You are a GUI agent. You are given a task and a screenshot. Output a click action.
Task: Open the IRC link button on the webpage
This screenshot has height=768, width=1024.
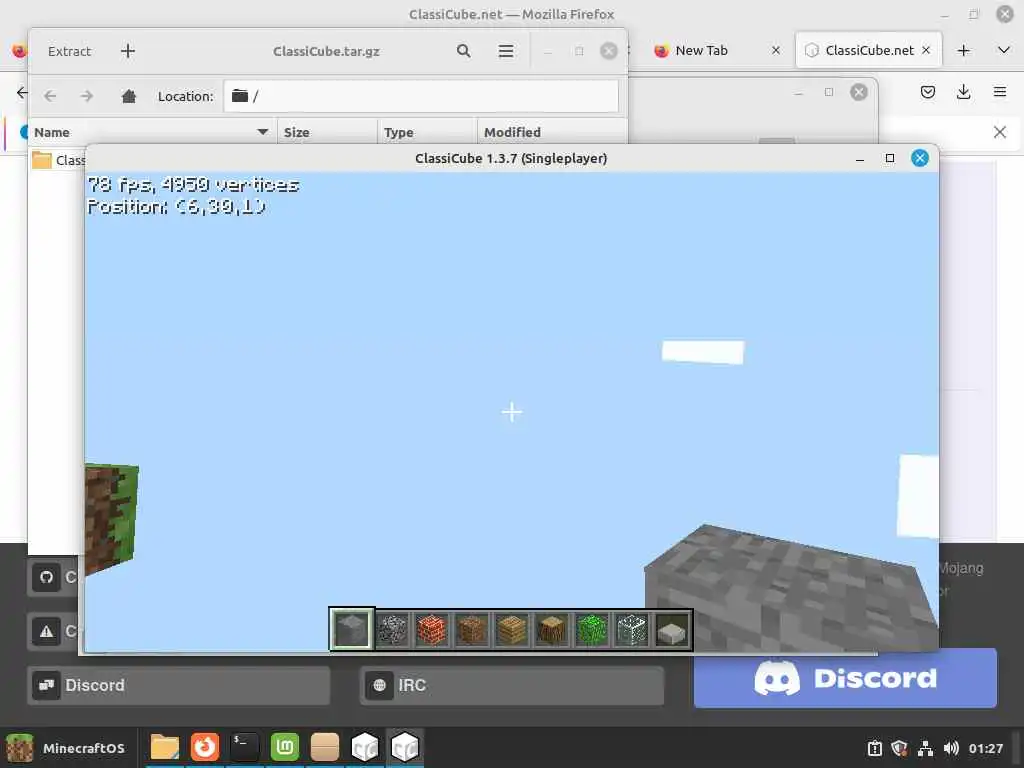click(511, 685)
